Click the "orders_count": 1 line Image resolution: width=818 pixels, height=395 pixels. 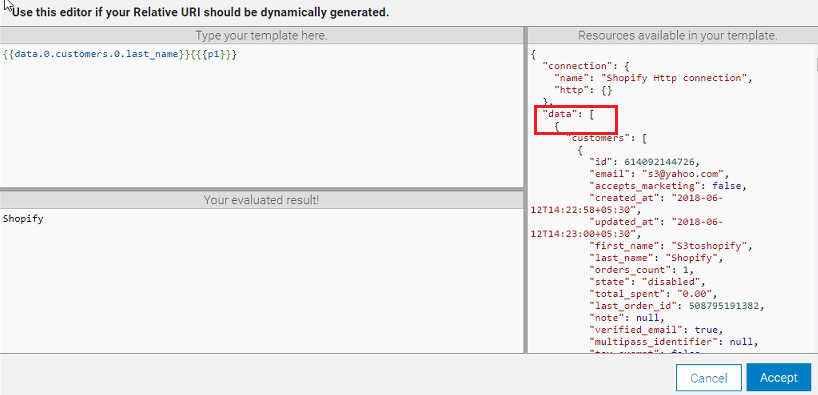641,270
